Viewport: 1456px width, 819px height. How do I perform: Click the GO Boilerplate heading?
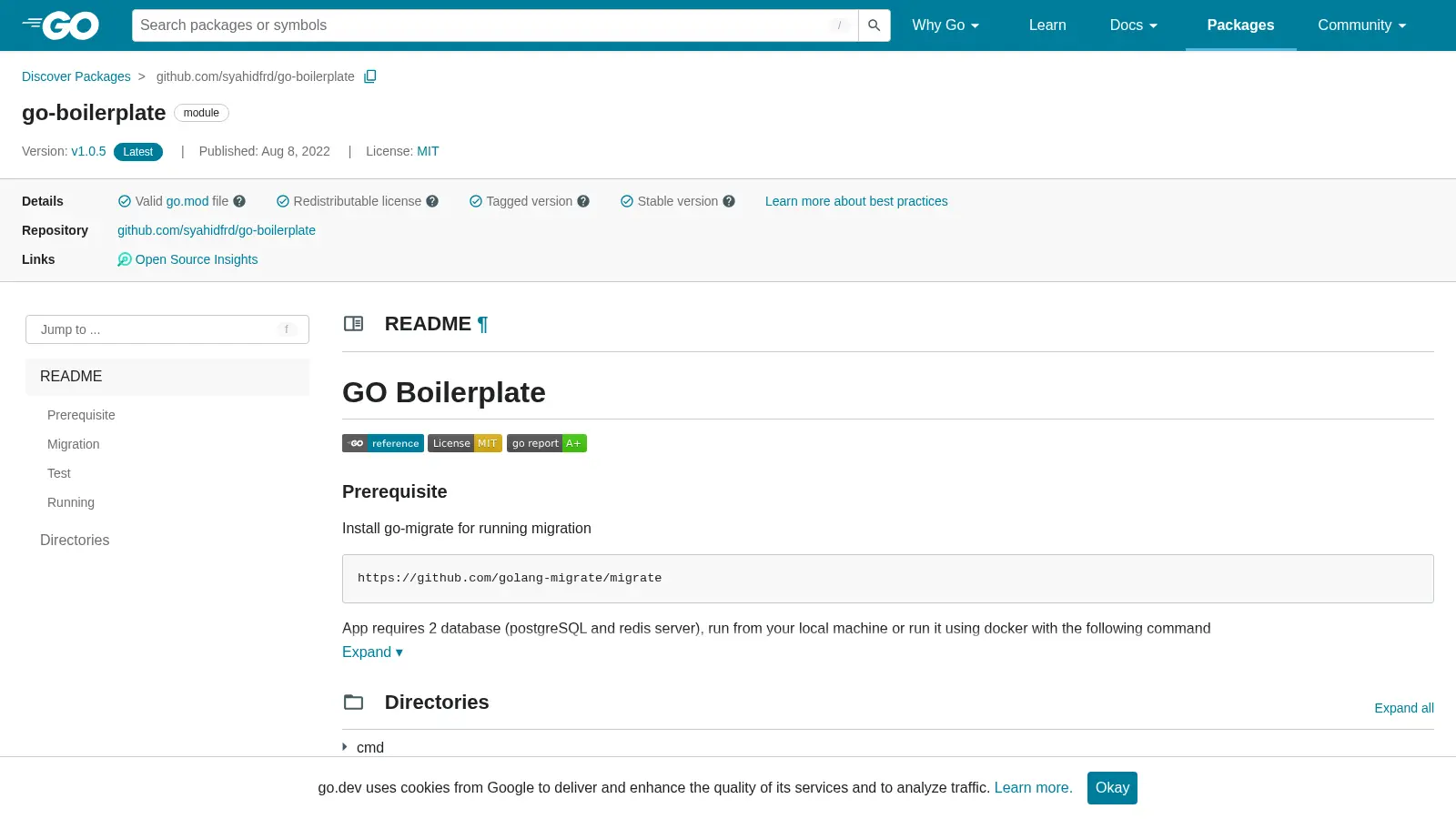[x=444, y=392]
